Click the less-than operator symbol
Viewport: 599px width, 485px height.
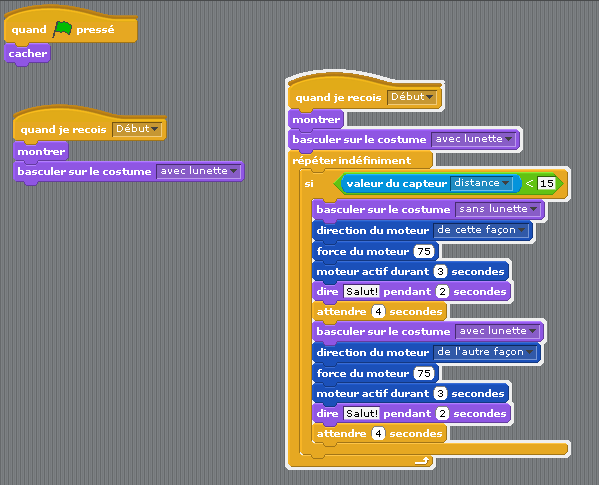click(x=529, y=183)
